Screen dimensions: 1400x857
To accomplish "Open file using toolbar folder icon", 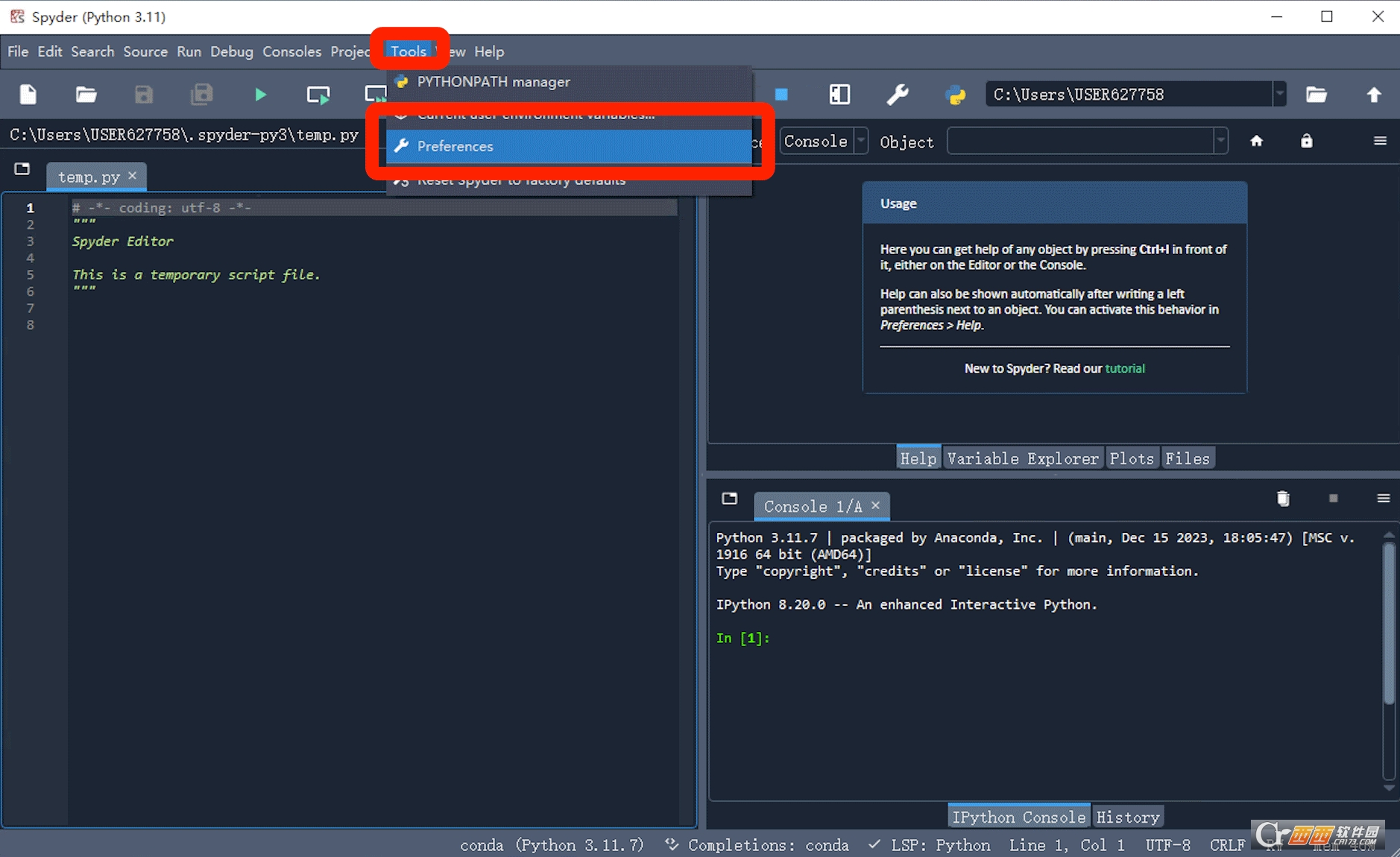I will coord(86,95).
